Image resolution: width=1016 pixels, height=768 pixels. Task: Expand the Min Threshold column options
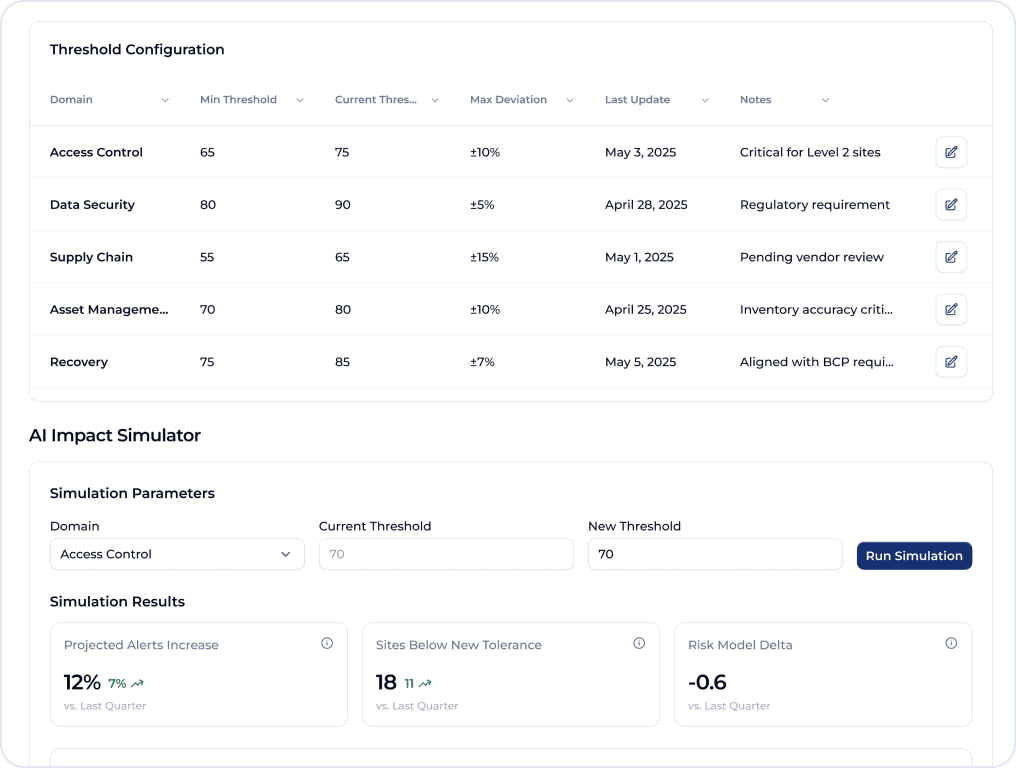click(x=299, y=100)
